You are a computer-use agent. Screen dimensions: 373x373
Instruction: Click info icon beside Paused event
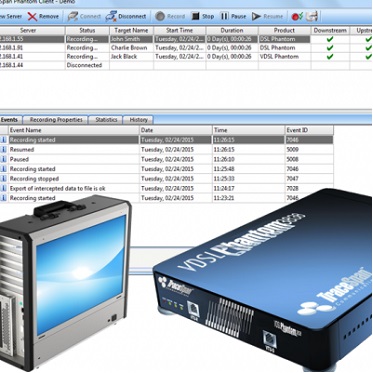coord(4,159)
